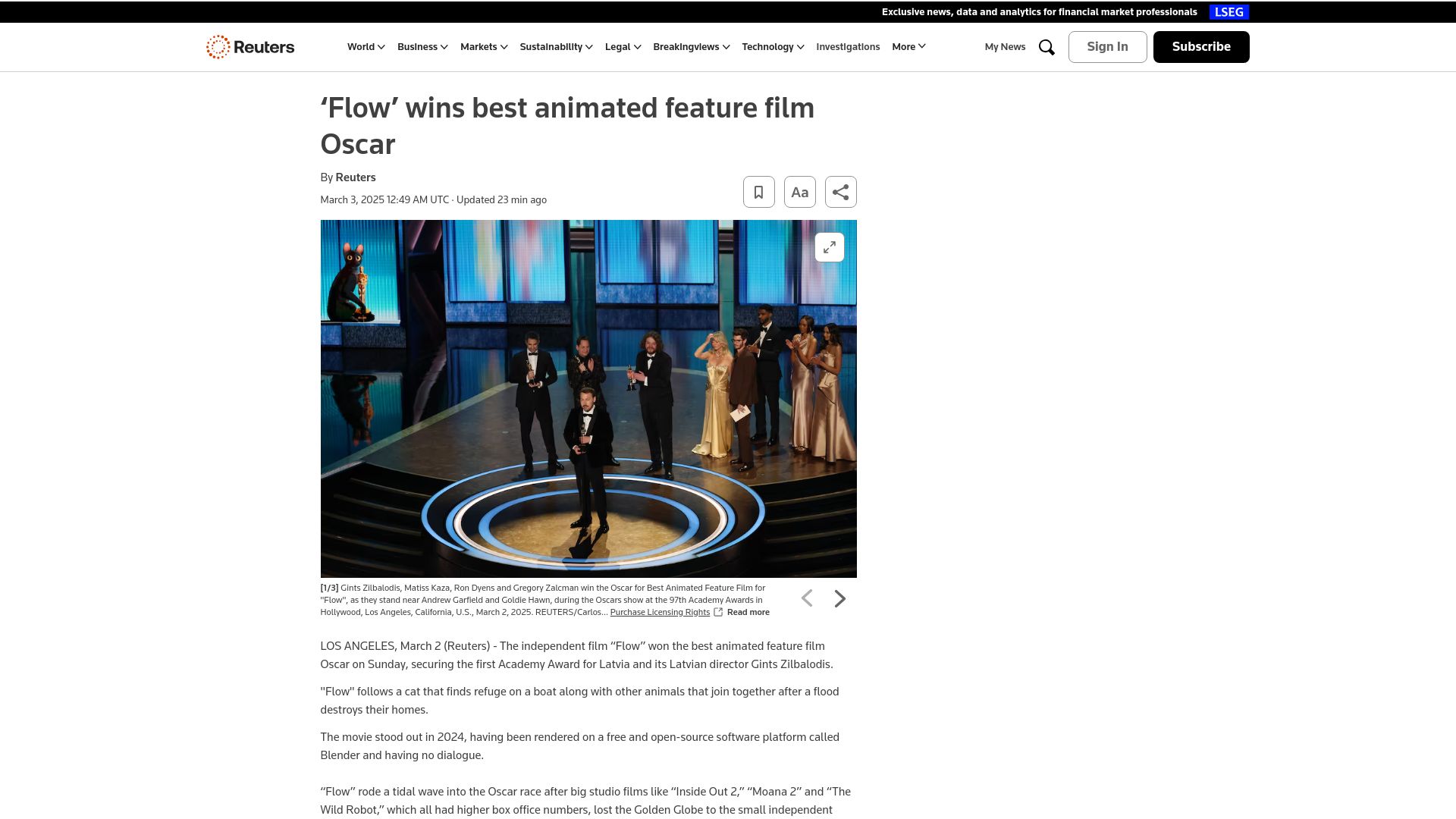1456x819 pixels.
Task: Click the Sign In button
Action: pos(1107,47)
